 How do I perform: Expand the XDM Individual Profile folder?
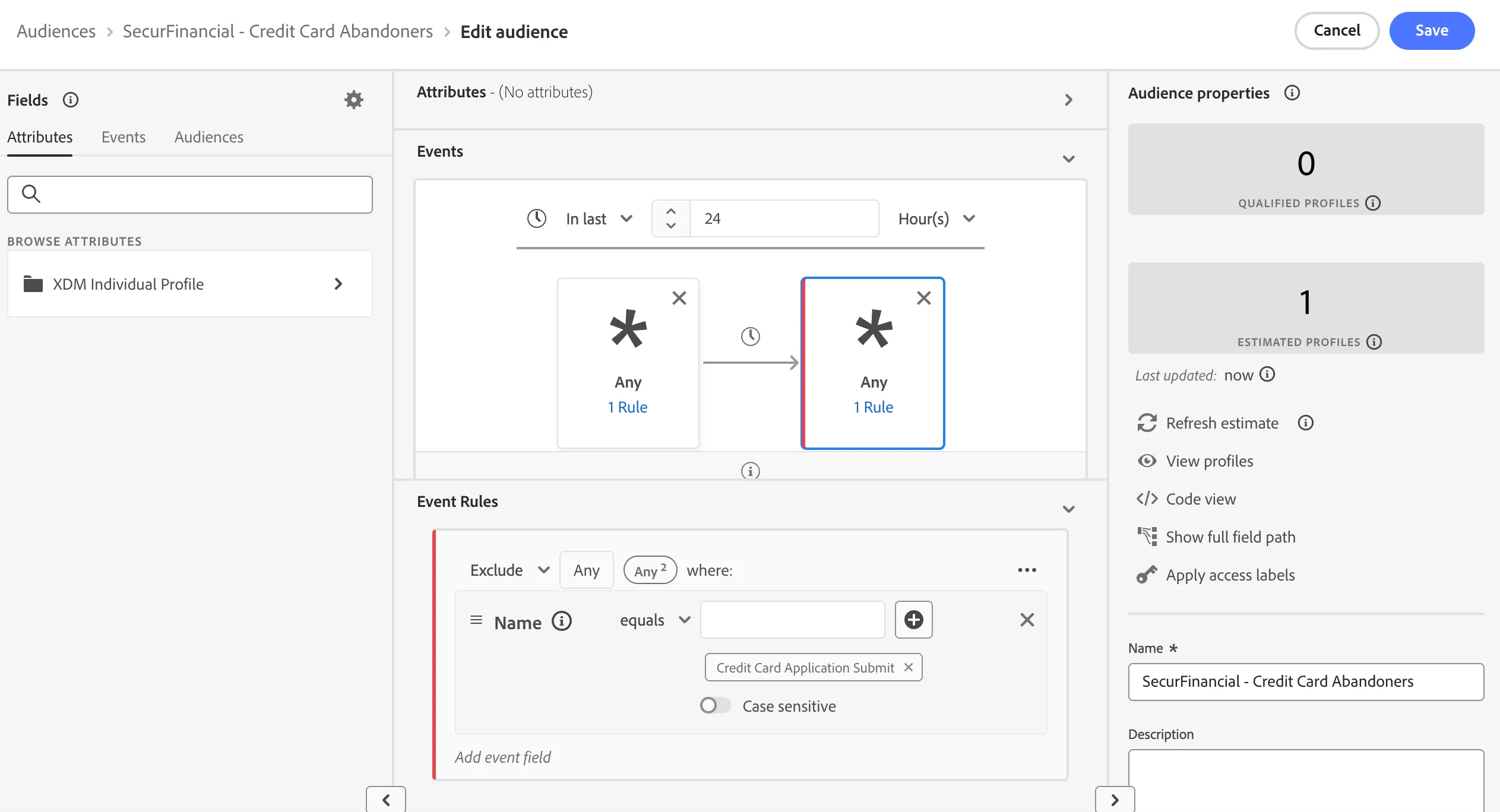[x=189, y=284]
